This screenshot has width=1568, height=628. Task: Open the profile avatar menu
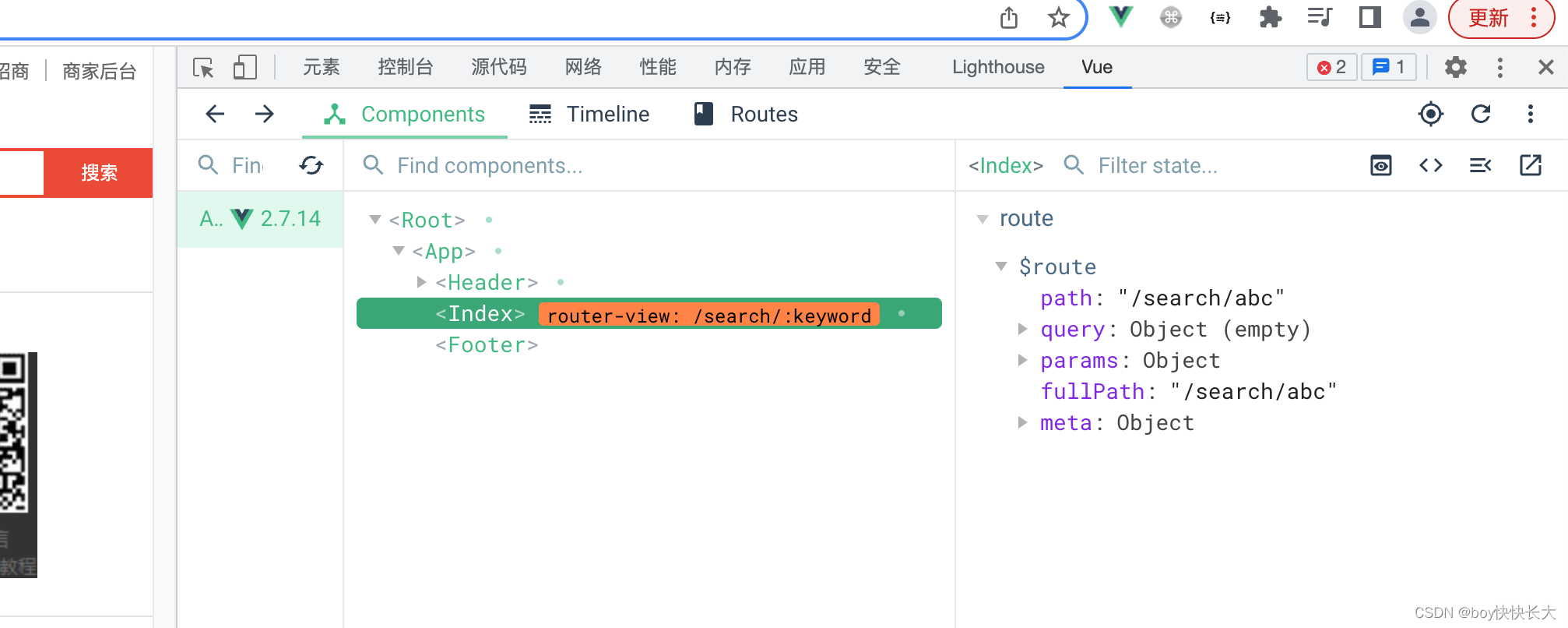pos(1420,17)
